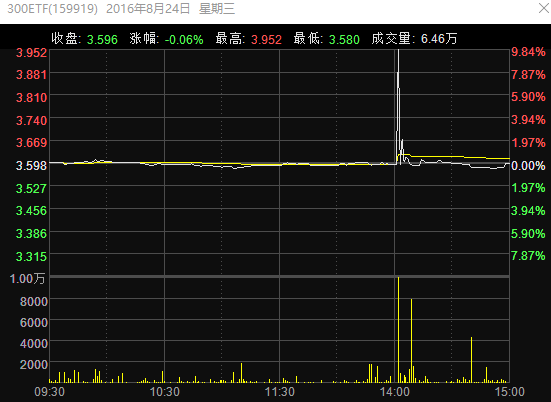
Task: Click the 6000 volume axis label
Action: click(x=34, y=323)
